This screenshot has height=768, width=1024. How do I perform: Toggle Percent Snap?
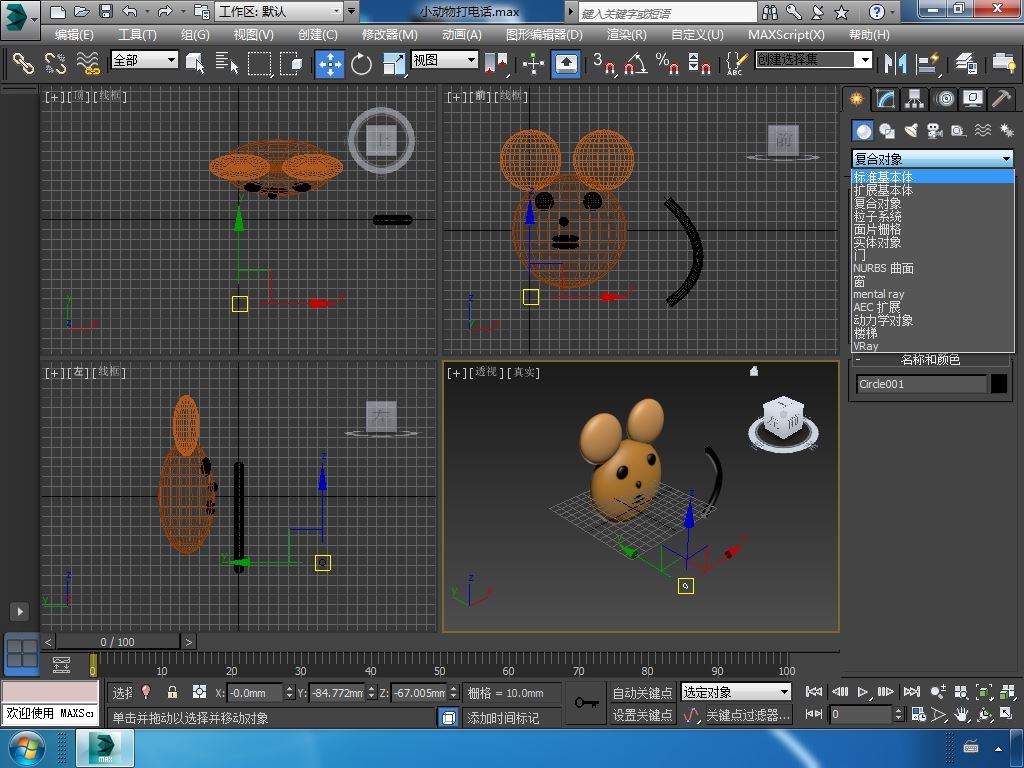[x=667, y=63]
